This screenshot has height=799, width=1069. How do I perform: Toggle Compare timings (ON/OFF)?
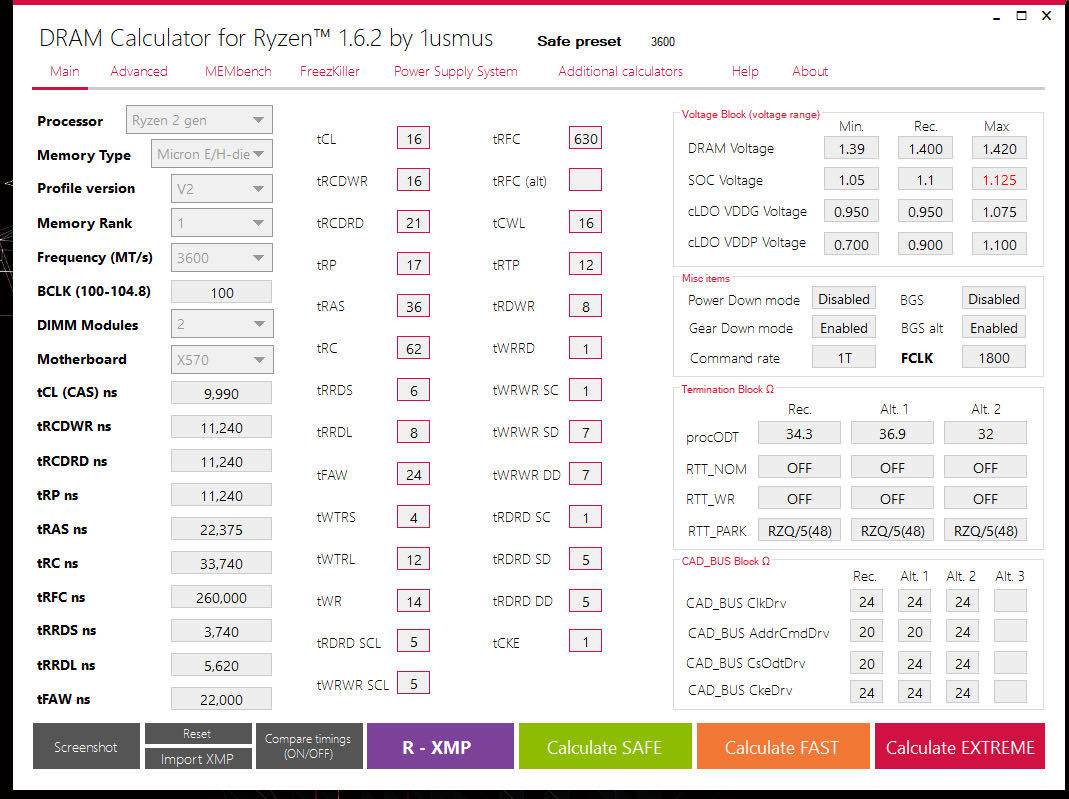[309, 747]
